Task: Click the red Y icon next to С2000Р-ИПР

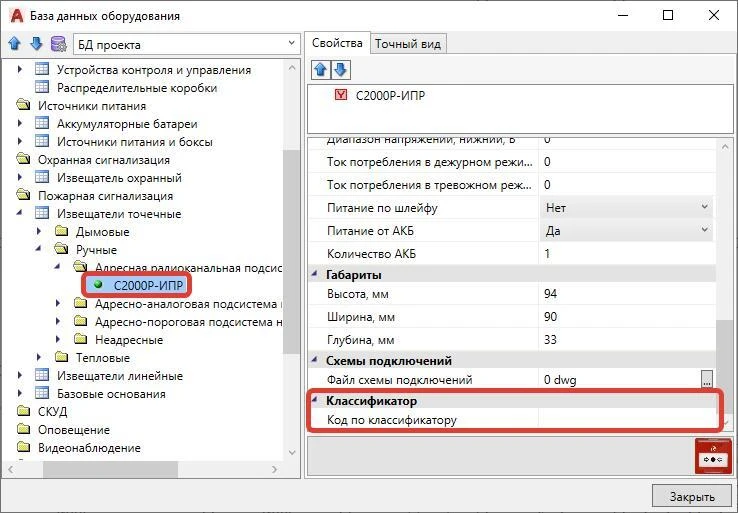Action: (343, 96)
